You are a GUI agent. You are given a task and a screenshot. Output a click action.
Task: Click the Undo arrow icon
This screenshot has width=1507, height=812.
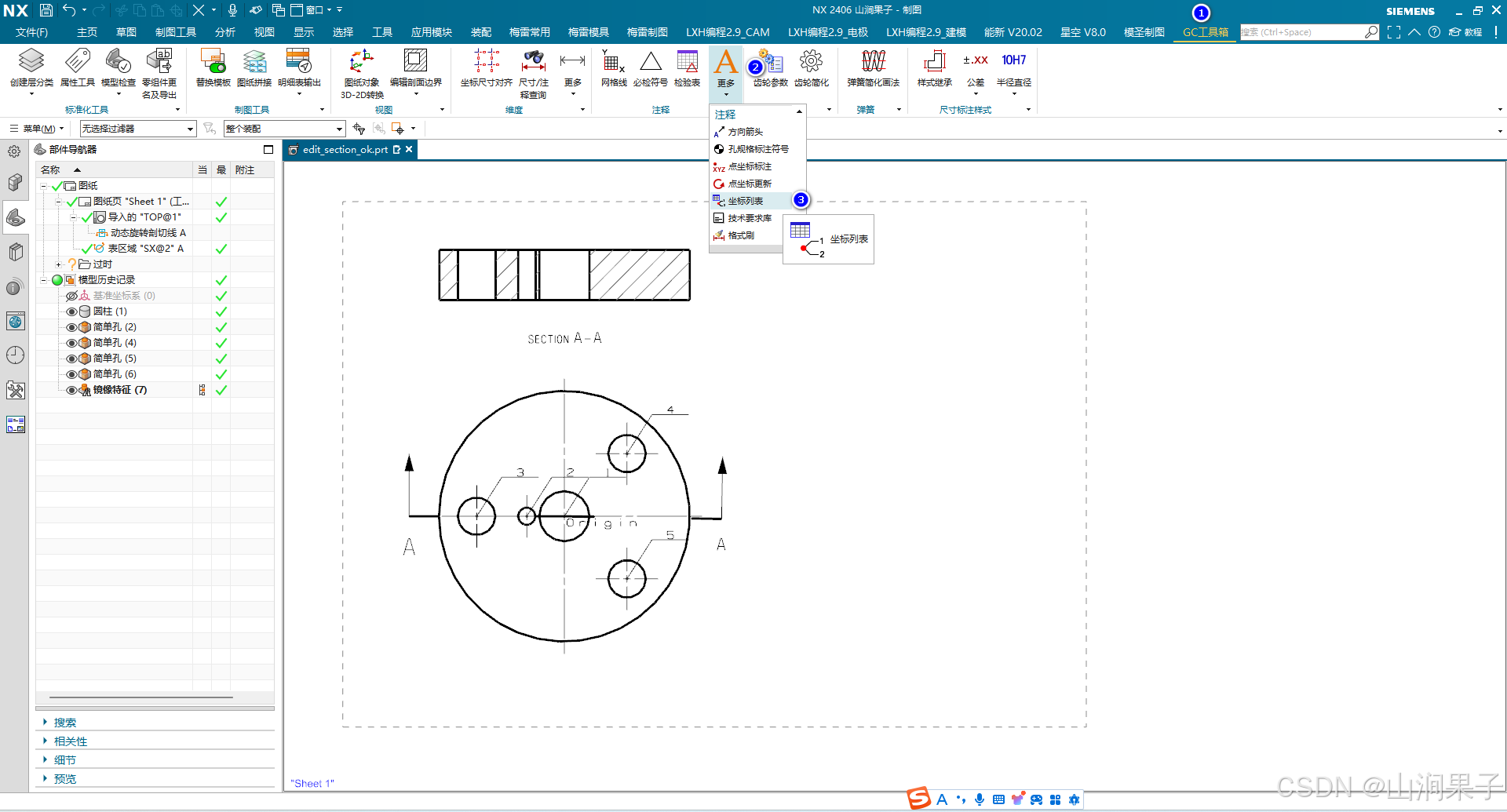(x=69, y=10)
